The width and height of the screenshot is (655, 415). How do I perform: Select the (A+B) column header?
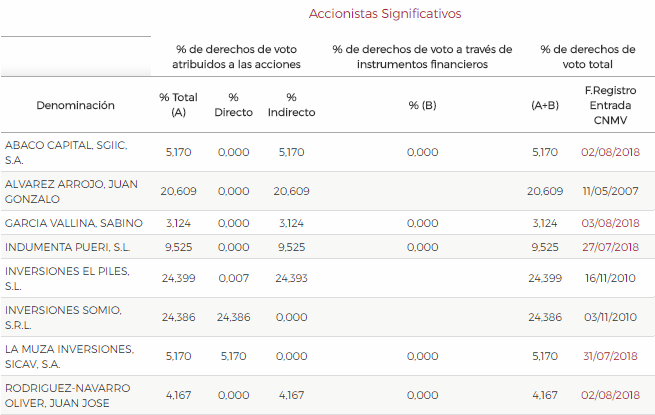pyautogui.click(x=545, y=105)
